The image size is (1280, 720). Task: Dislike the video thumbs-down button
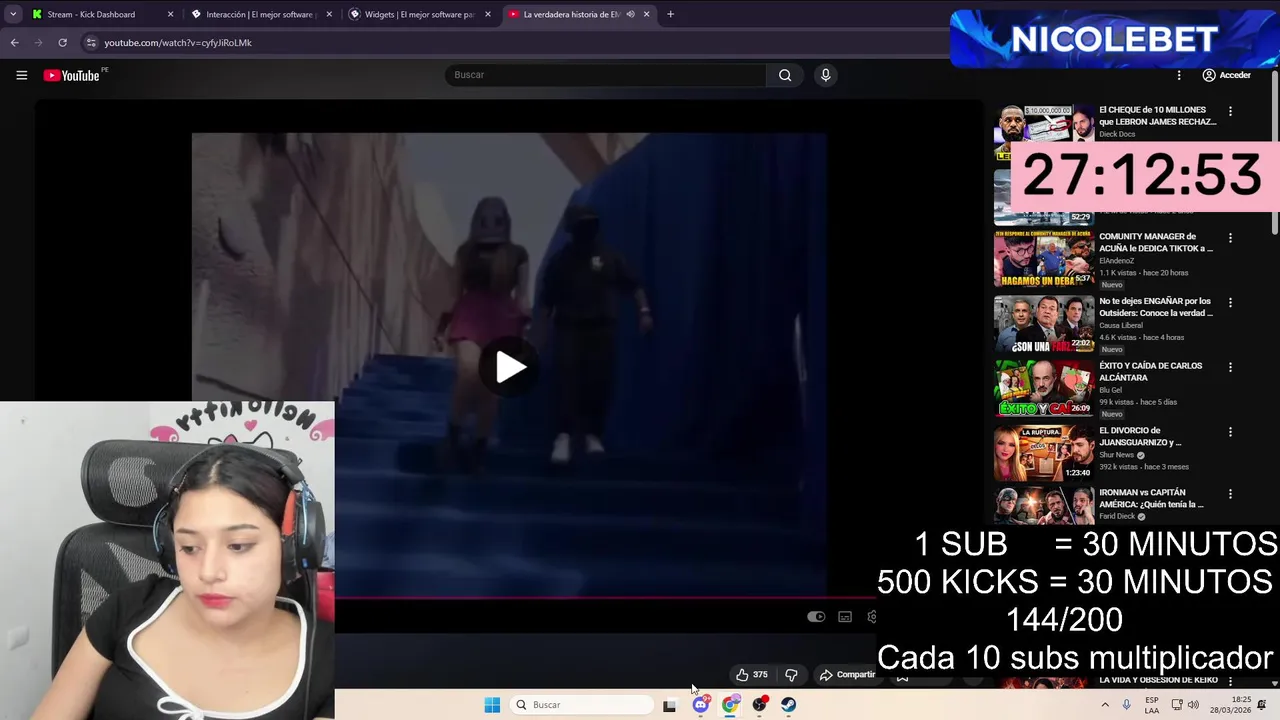click(791, 675)
